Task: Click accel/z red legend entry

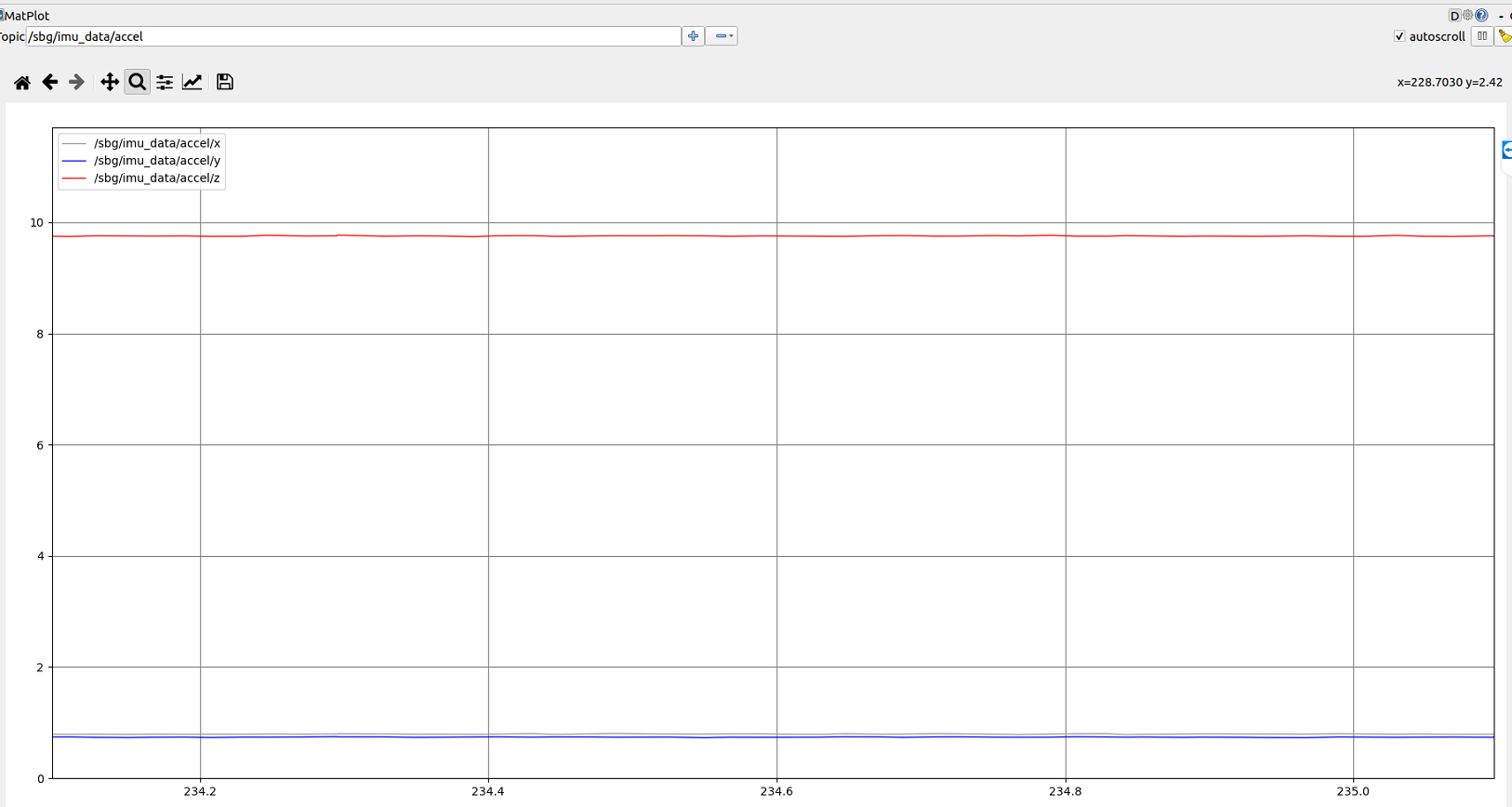Action: pos(156,178)
